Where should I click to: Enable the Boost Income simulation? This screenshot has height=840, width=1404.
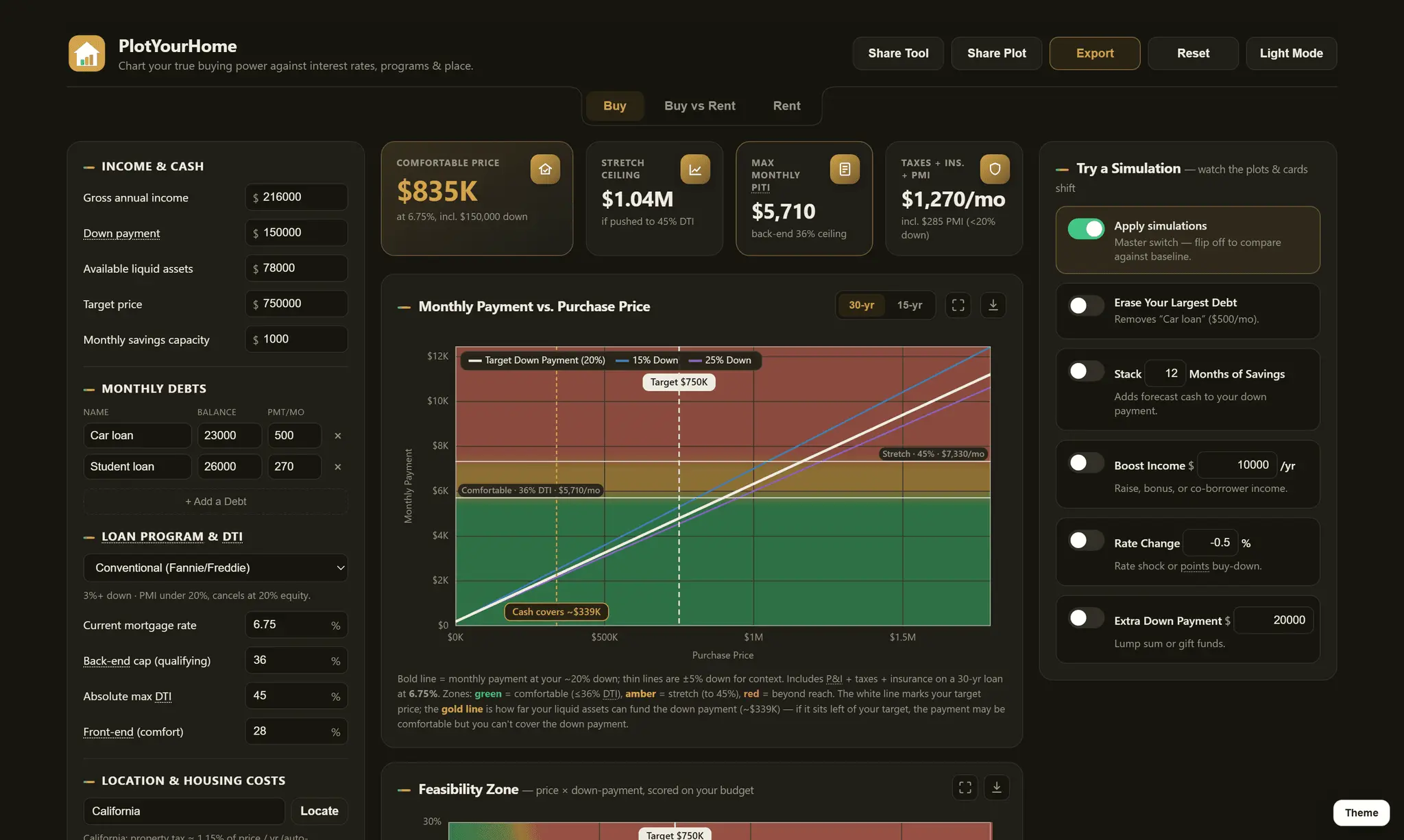pyautogui.click(x=1086, y=462)
